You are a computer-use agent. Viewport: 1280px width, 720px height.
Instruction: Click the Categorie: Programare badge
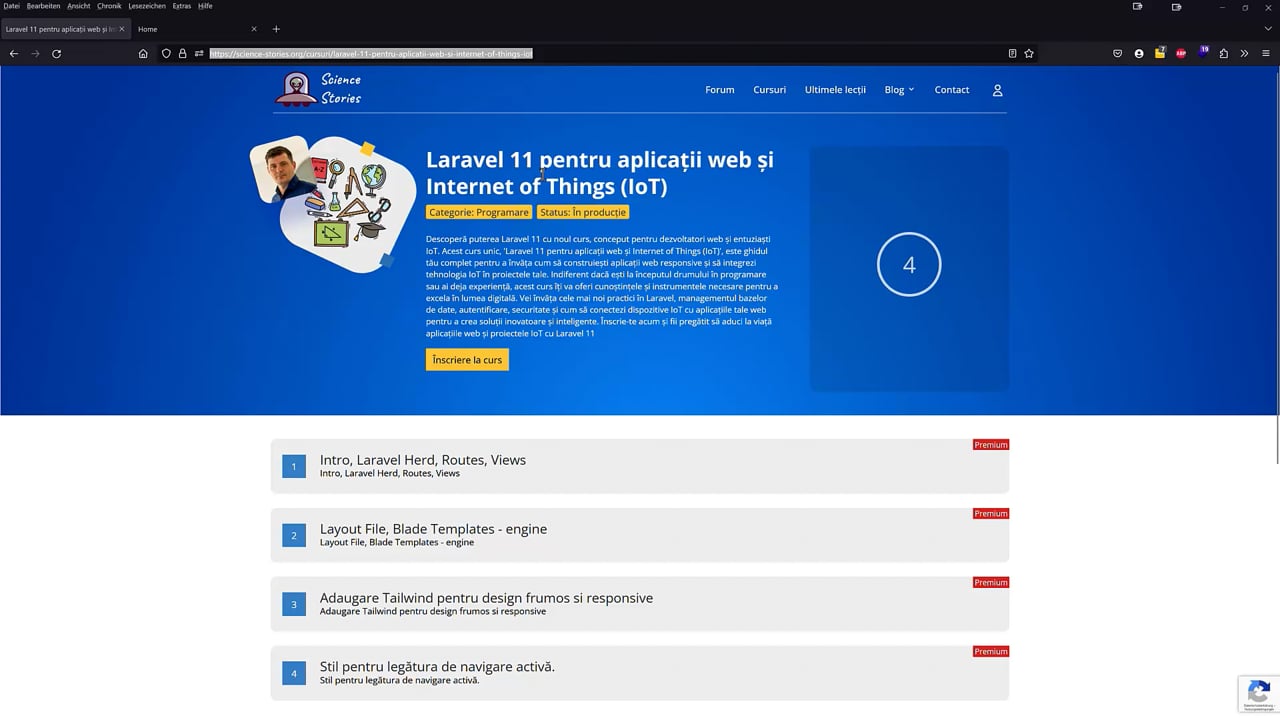coord(479,212)
